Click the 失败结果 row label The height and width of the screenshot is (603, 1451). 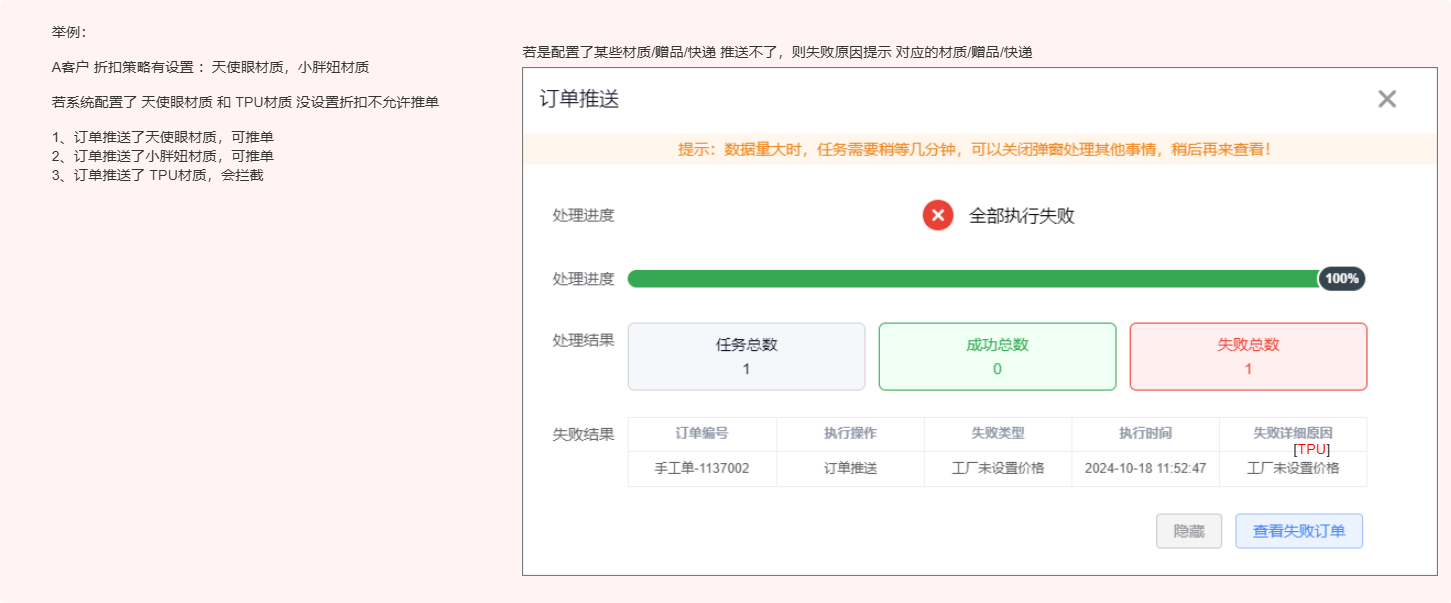tap(583, 435)
